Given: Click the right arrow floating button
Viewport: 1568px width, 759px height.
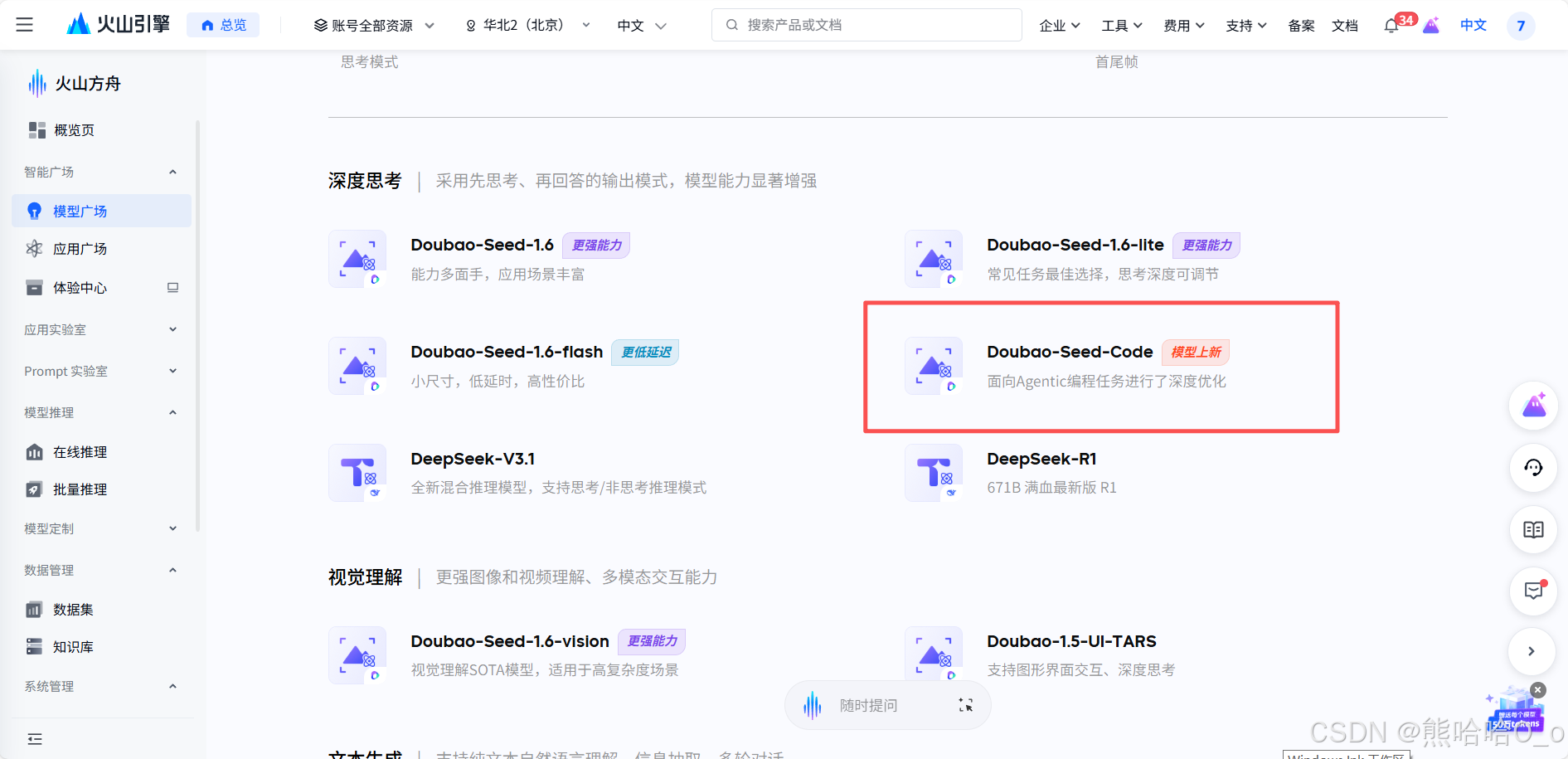Looking at the screenshot, I should point(1532,651).
